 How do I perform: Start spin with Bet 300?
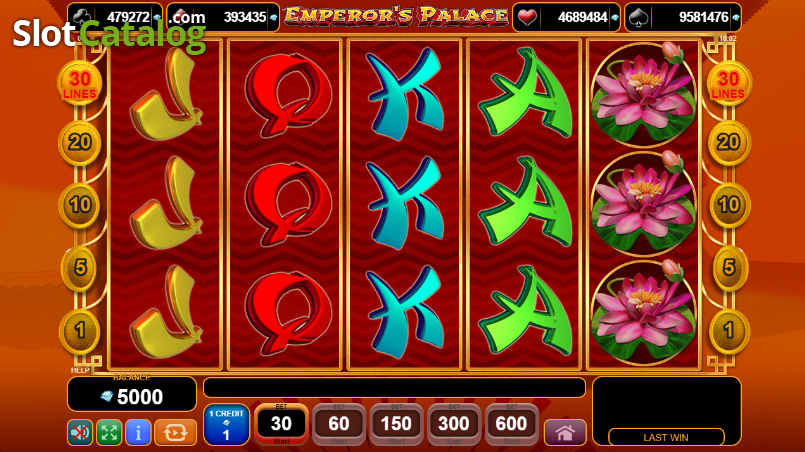(x=454, y=424)
